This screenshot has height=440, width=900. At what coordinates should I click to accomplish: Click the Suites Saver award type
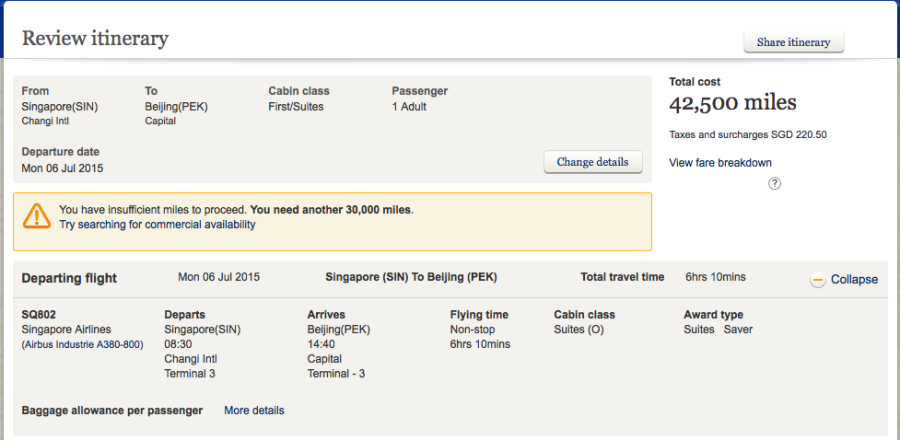[x=718, y=329]
